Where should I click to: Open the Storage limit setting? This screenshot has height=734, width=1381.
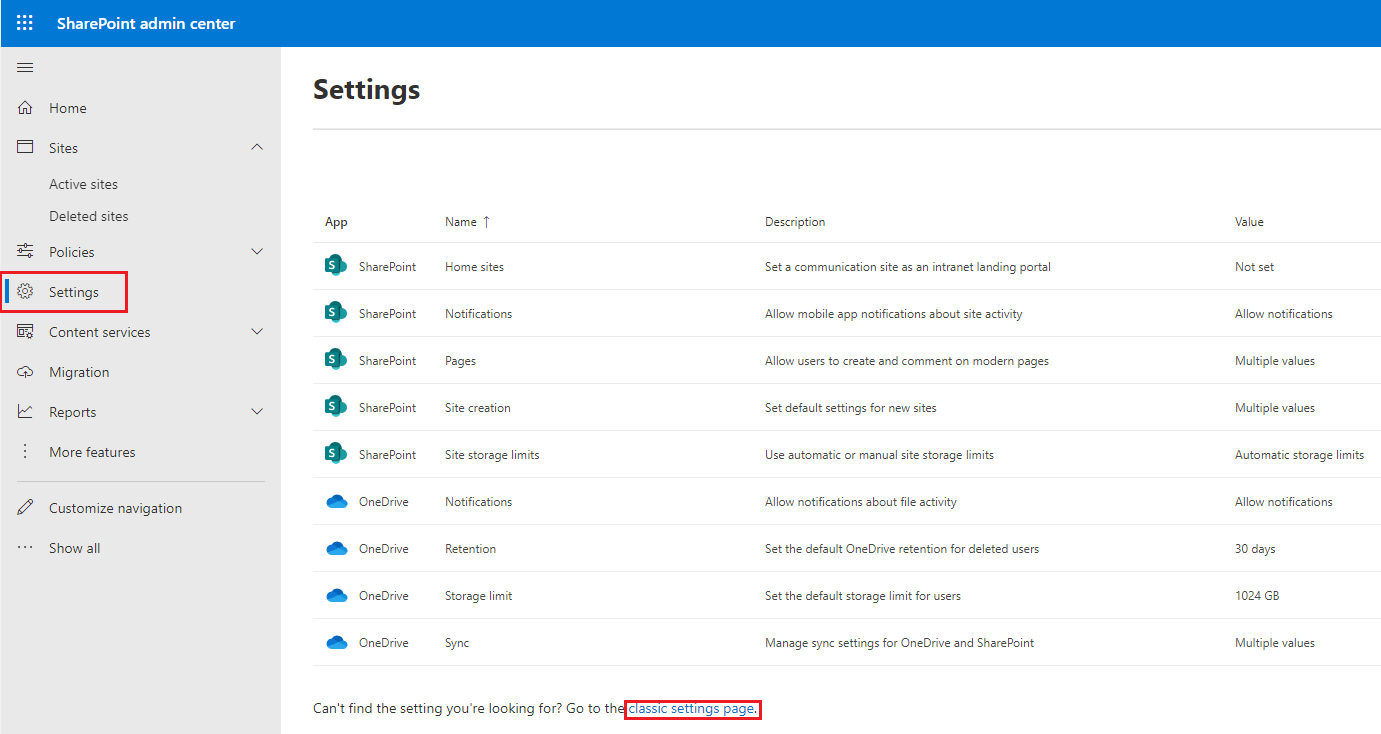(x=478, y=596)
